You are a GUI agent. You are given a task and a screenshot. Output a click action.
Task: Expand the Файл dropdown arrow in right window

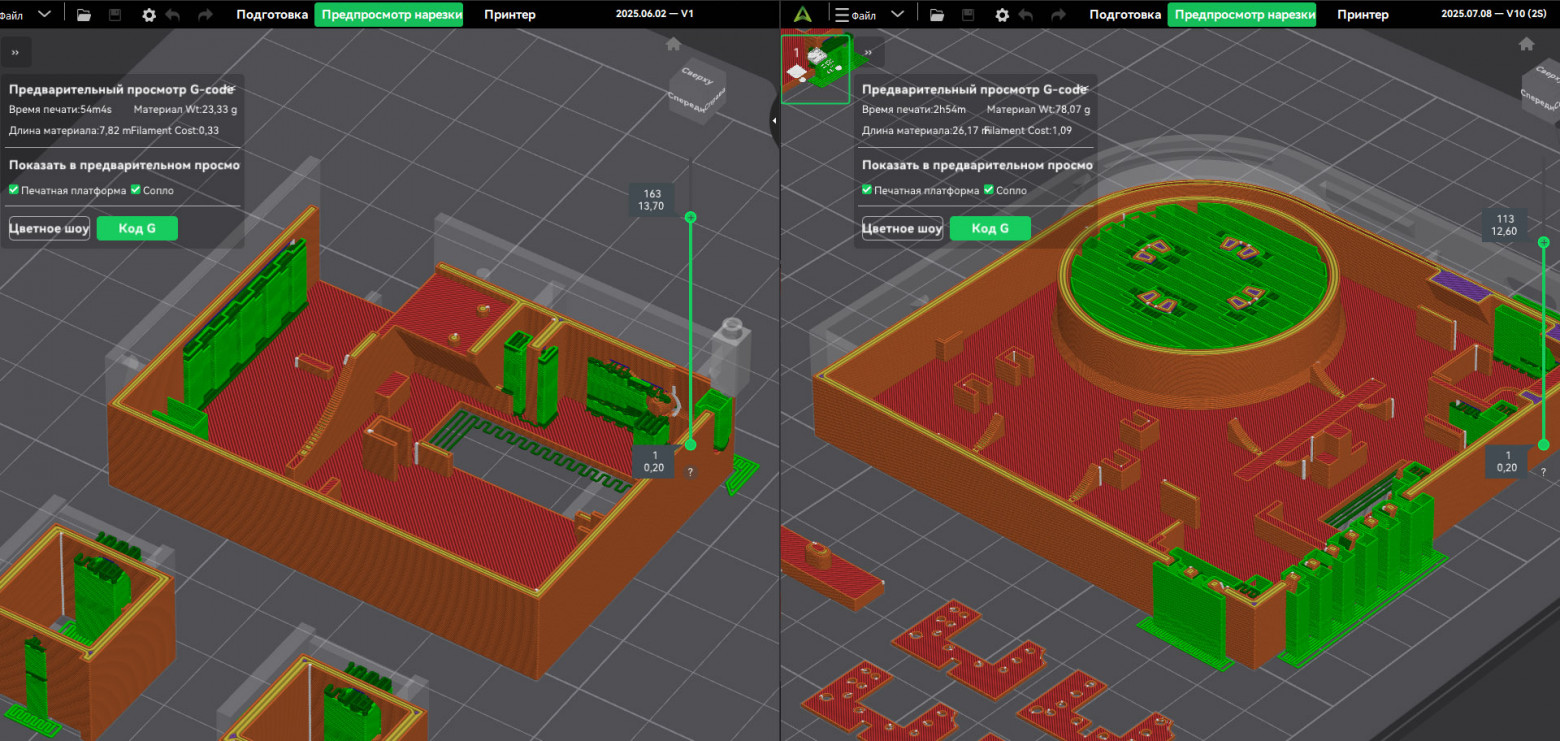click(897, 14)
